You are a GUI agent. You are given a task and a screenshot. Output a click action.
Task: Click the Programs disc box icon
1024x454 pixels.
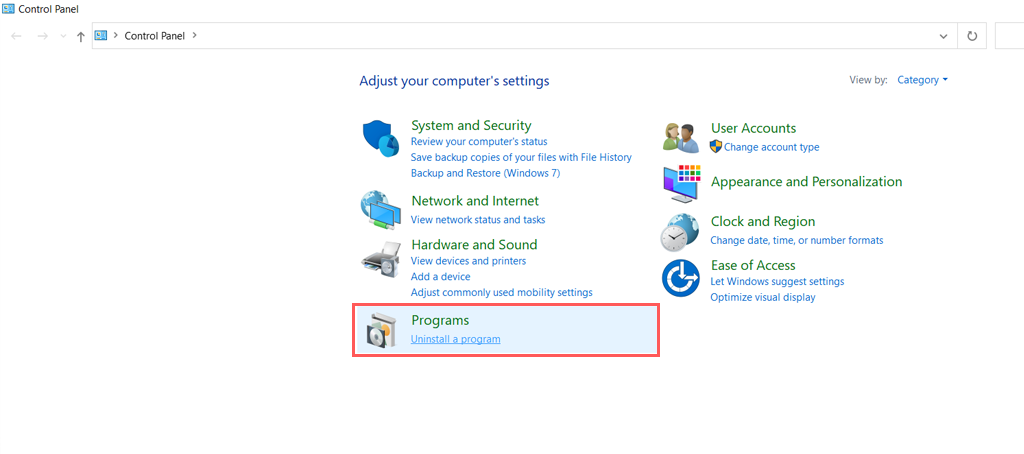coord(381,331)
